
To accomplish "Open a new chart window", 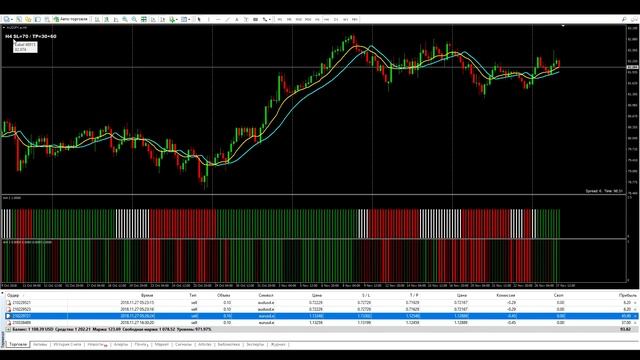I will point(7,19).
